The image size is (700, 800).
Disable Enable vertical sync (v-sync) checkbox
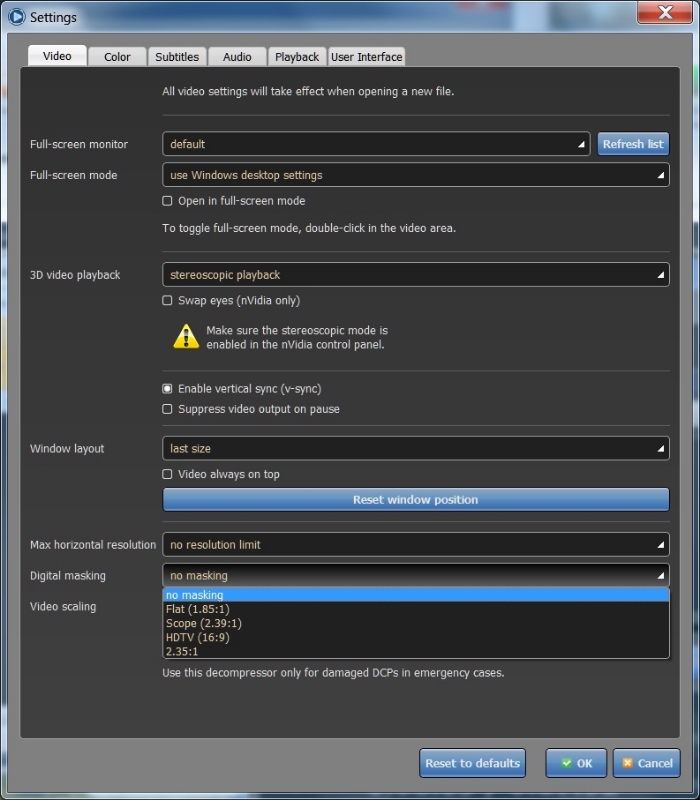pos(167,389)
